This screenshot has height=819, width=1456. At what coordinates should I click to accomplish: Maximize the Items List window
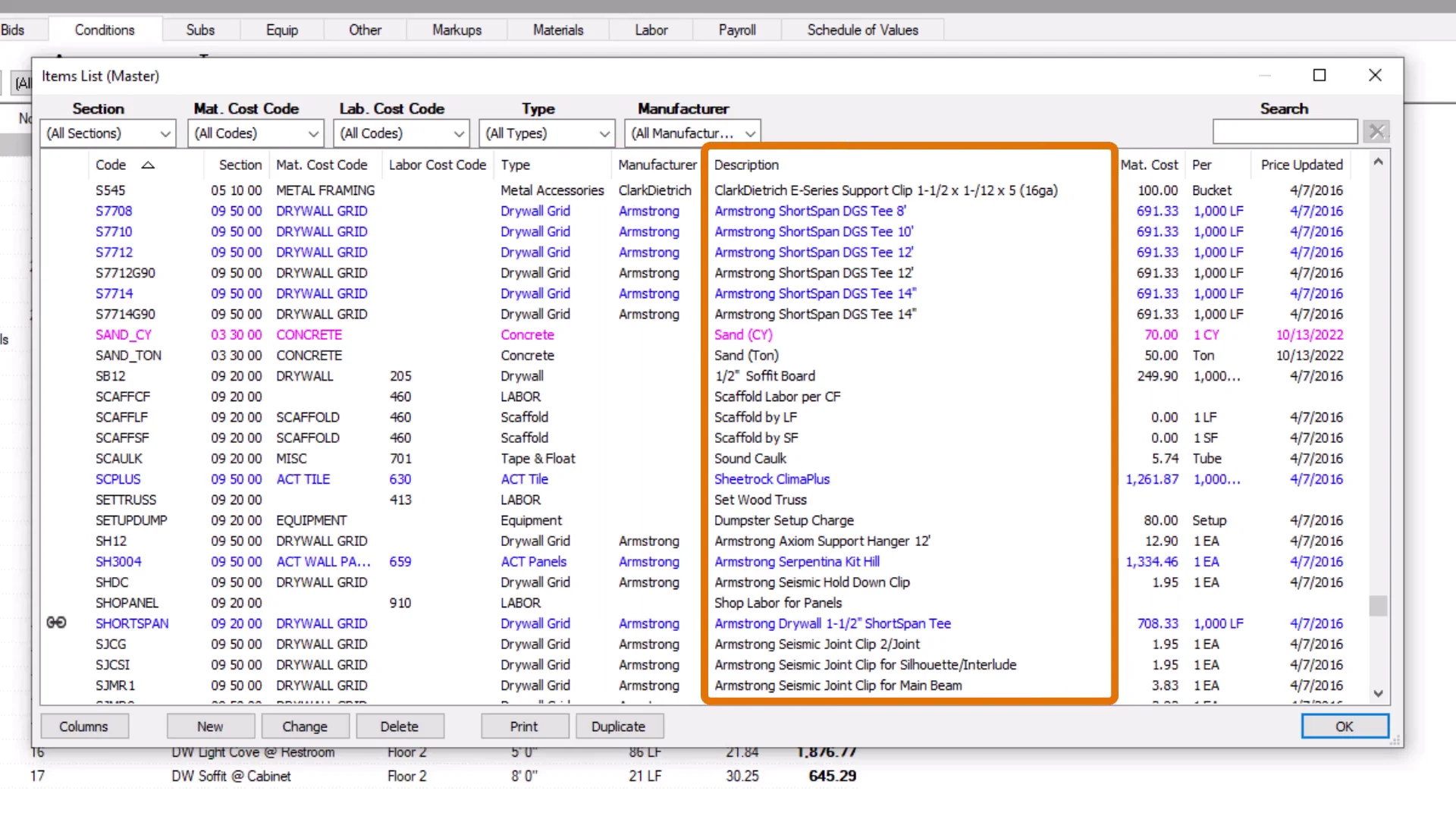coord(1319,75)
